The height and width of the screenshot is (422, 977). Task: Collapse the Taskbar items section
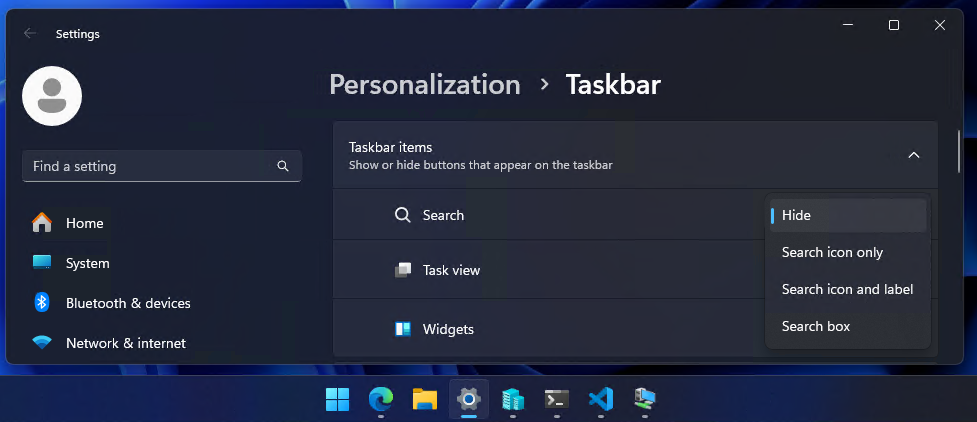[x=913, y=155]
